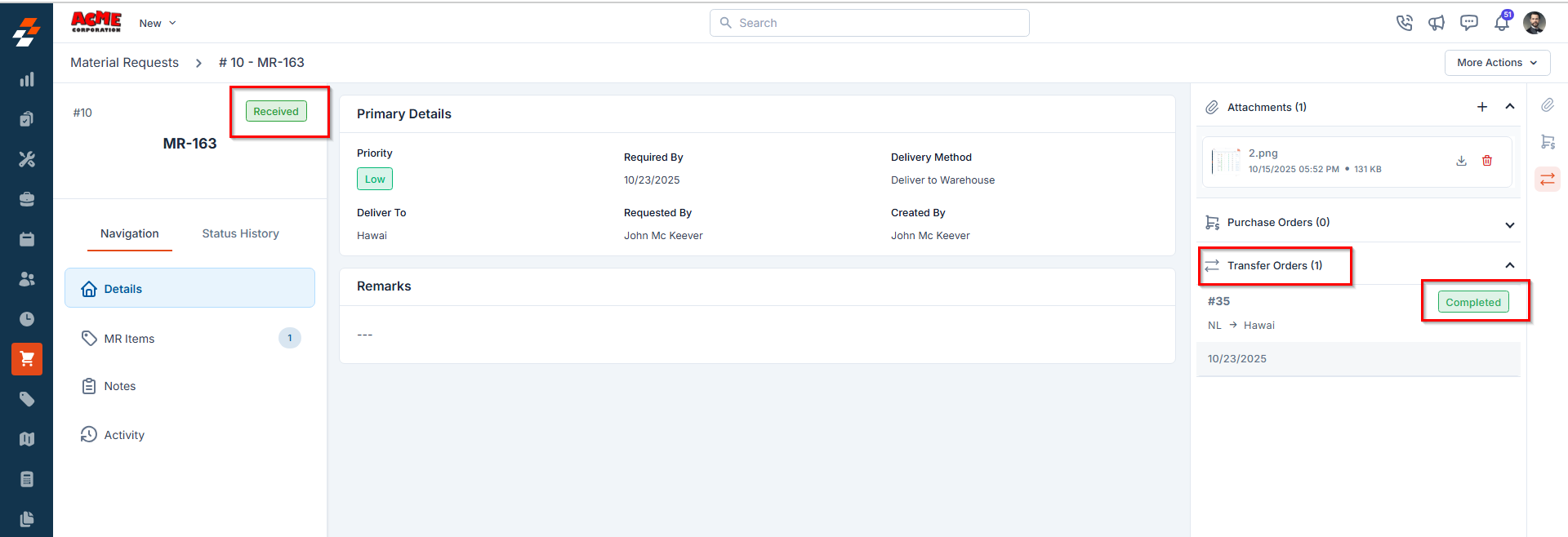This screenshot has height=537, width=1568.
Task: Go back to Material Requests breadcrumb
Action: pyautogui.click(x=124, y=63)
